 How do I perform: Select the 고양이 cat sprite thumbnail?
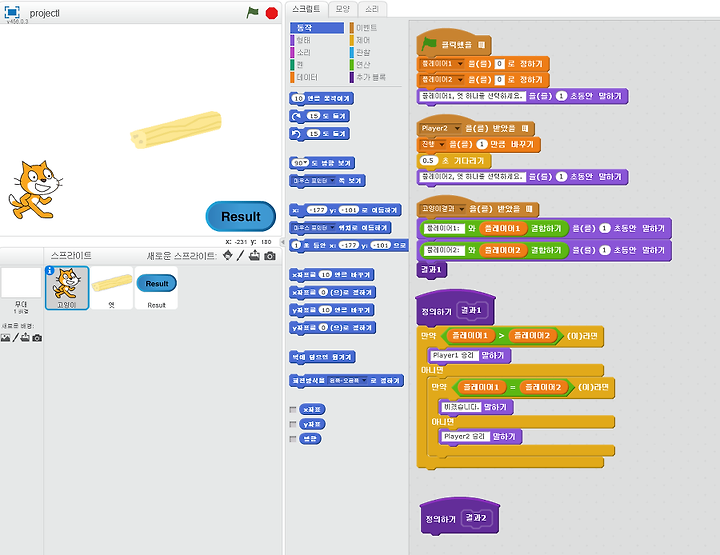(67, 288)
